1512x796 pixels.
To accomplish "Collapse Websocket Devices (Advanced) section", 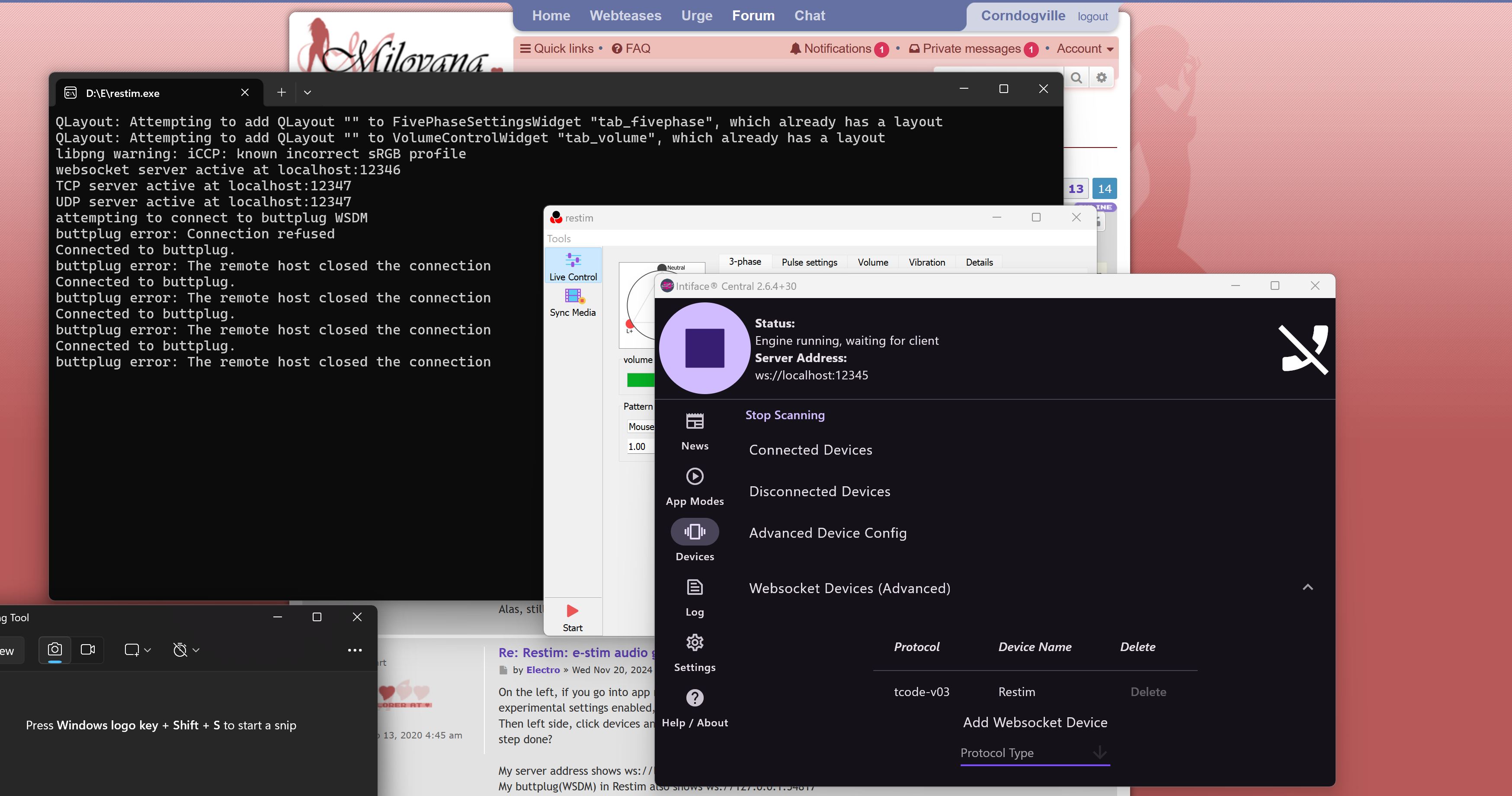I will click(1308, 587).
